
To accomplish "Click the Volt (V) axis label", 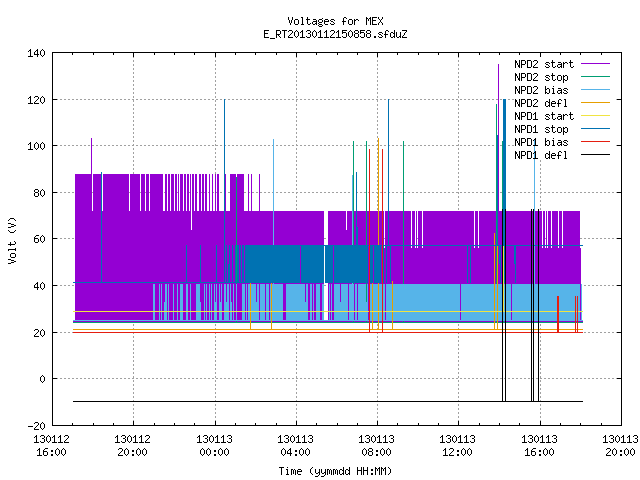I will click(13, 240).
